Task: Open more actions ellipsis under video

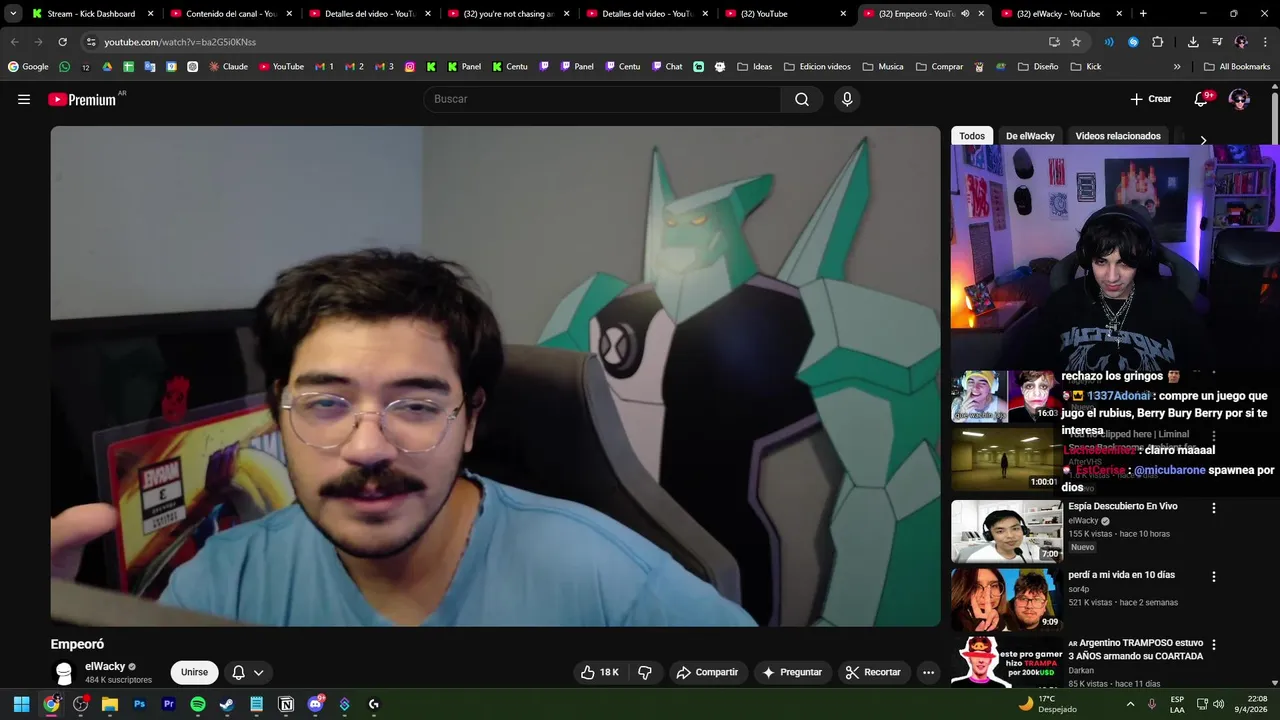Action: 928,672
